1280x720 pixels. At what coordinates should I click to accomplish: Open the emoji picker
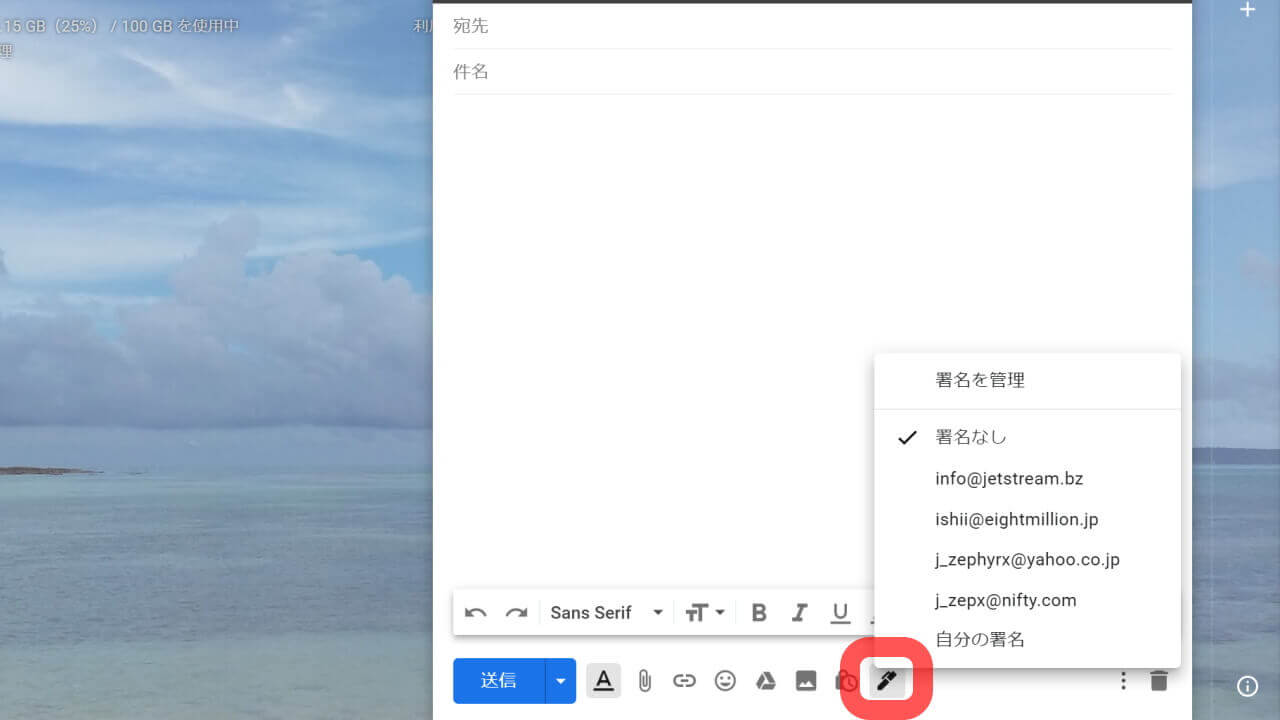(725, 681)
